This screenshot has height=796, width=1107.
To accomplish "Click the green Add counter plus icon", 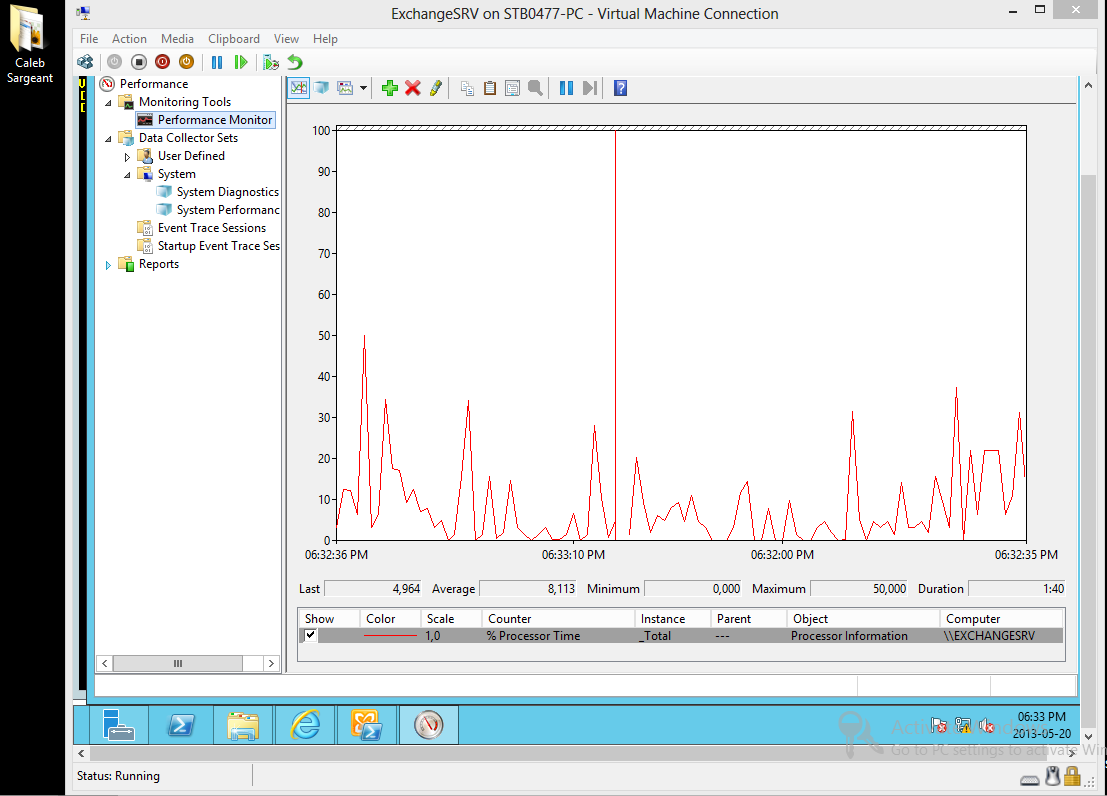I will coord(390,88).
